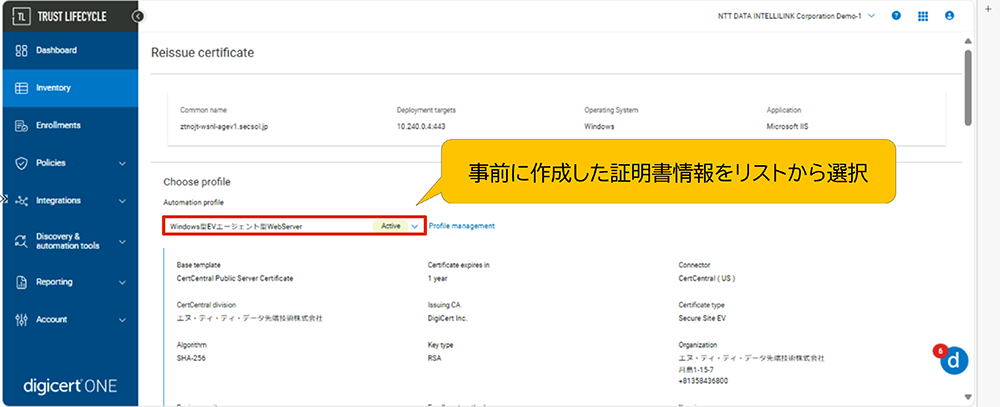Viewport: 1000px width, 407px height.
Task: Click deployment target 10.240.0.4:443
Action: (420, 127)
